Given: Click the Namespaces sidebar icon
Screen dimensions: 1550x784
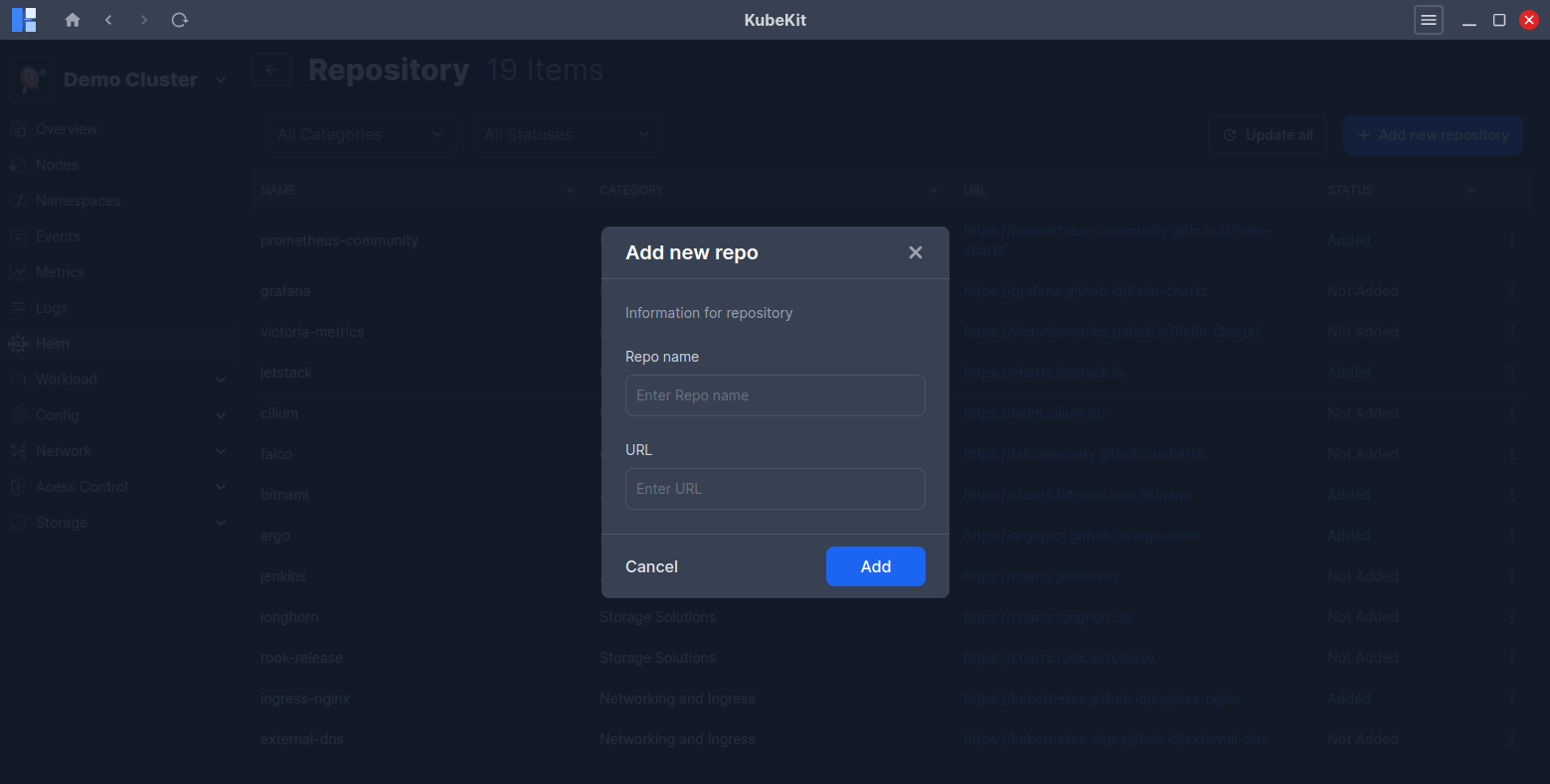Looking at the screenshot, I should (x=20, y=200).
